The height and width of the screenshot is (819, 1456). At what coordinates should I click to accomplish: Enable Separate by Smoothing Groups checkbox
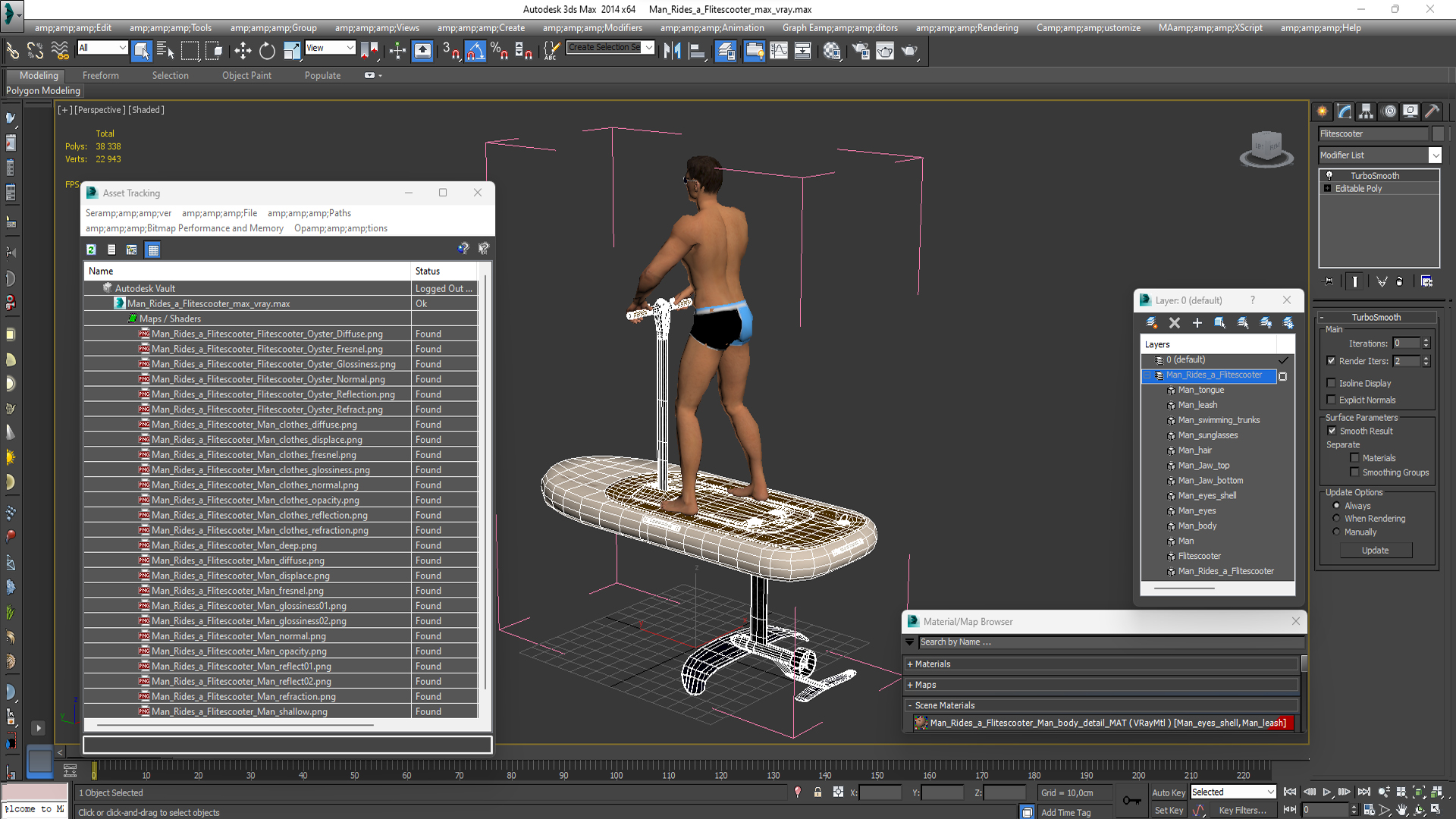(1355, 472)
